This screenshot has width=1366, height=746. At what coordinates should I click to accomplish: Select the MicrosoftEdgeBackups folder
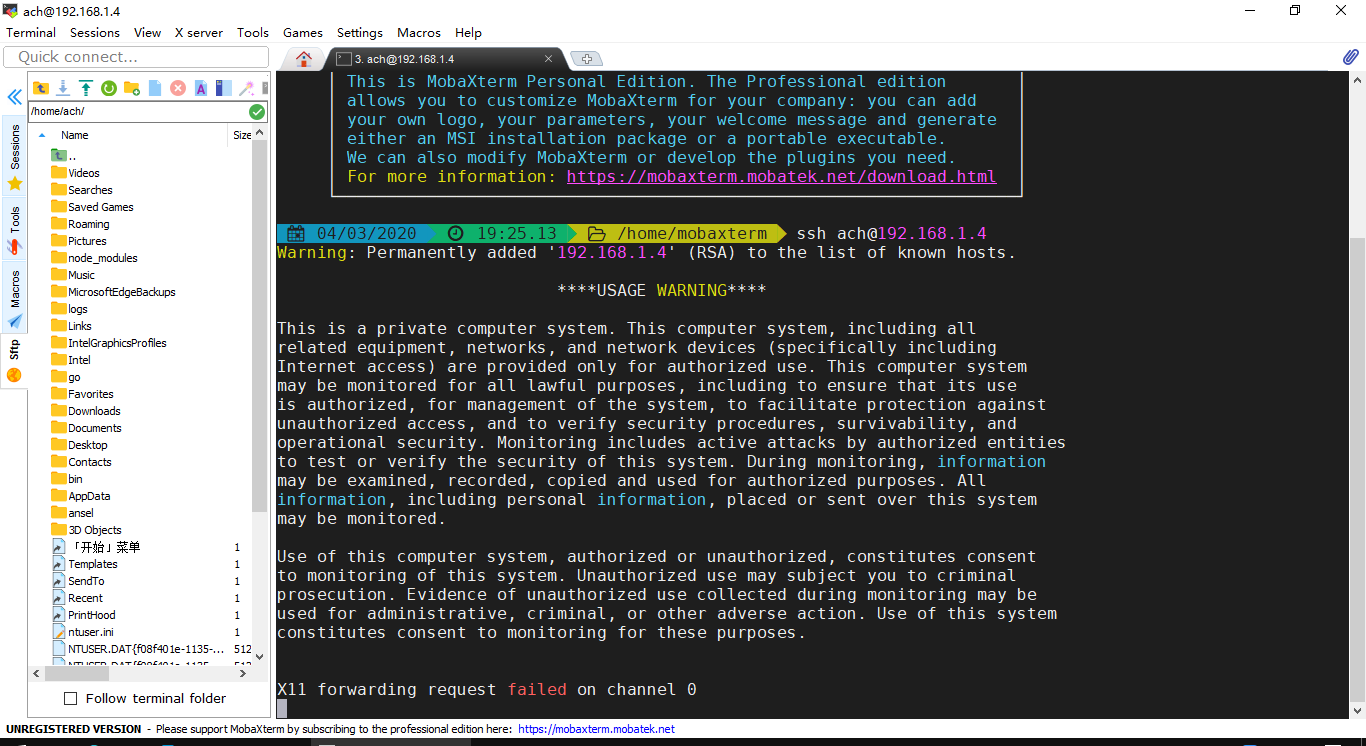(x=114, y=292)
